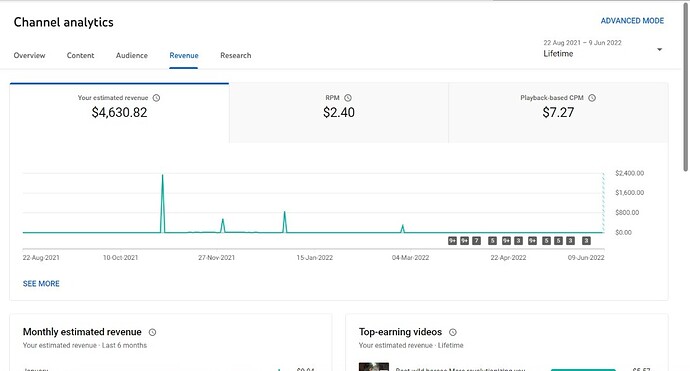The height and width of the screenshot is (371, 690).
Task: Select Your estimated revenue $4,630.82 card
Action: (119, 113)
